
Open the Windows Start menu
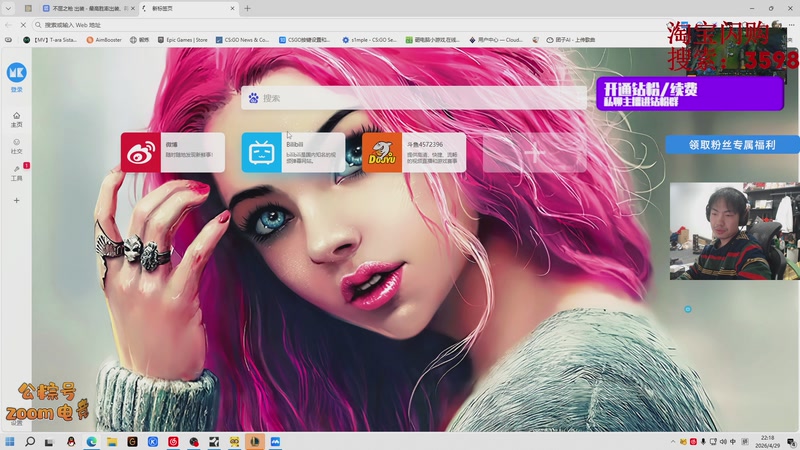pyautogui.click(x=10, y=441)
